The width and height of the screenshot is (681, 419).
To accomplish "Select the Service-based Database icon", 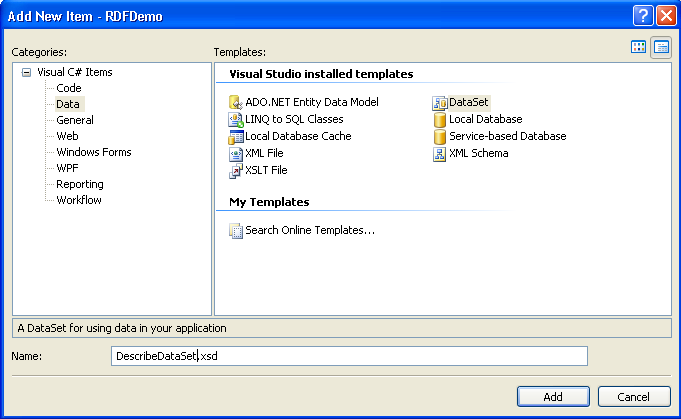I will 440,137.
